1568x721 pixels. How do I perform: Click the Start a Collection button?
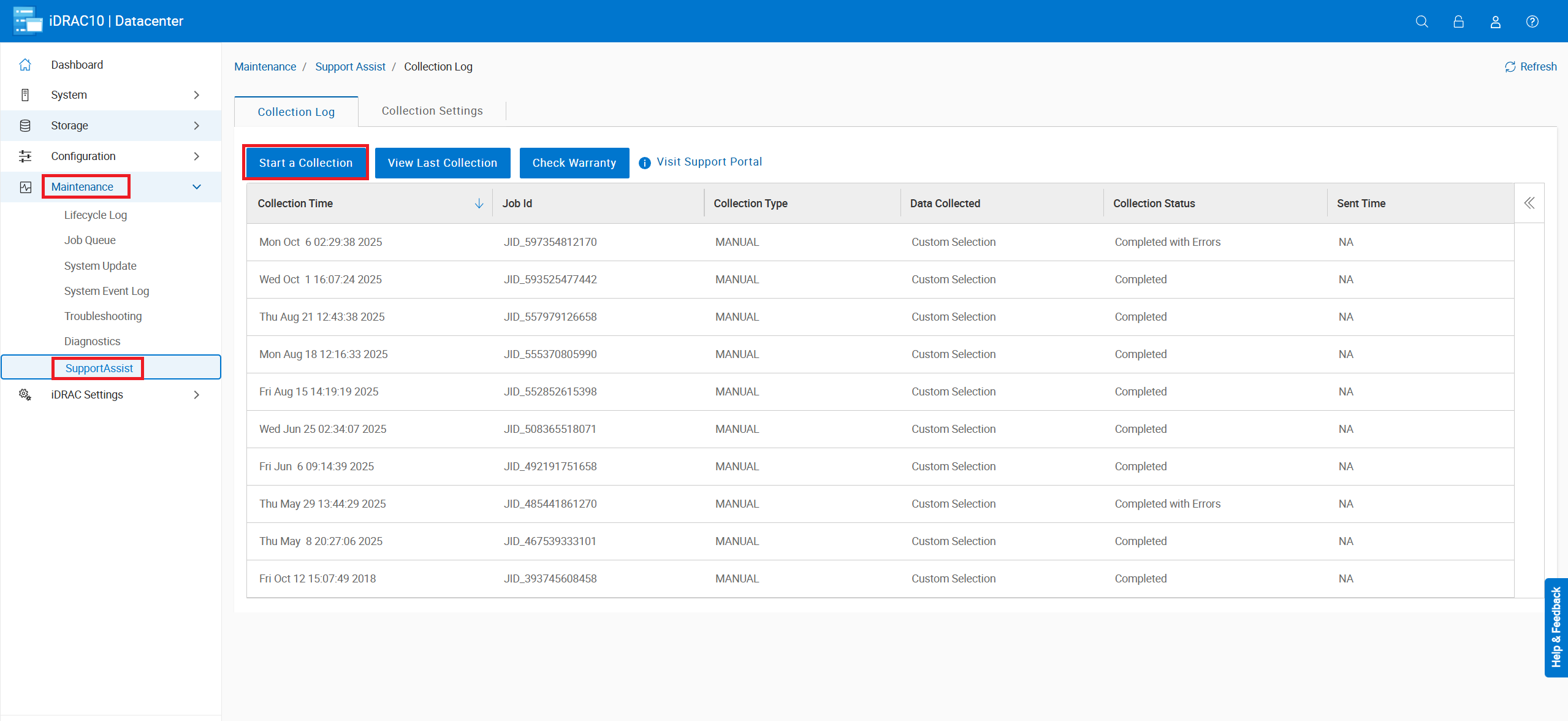(305, 162)
